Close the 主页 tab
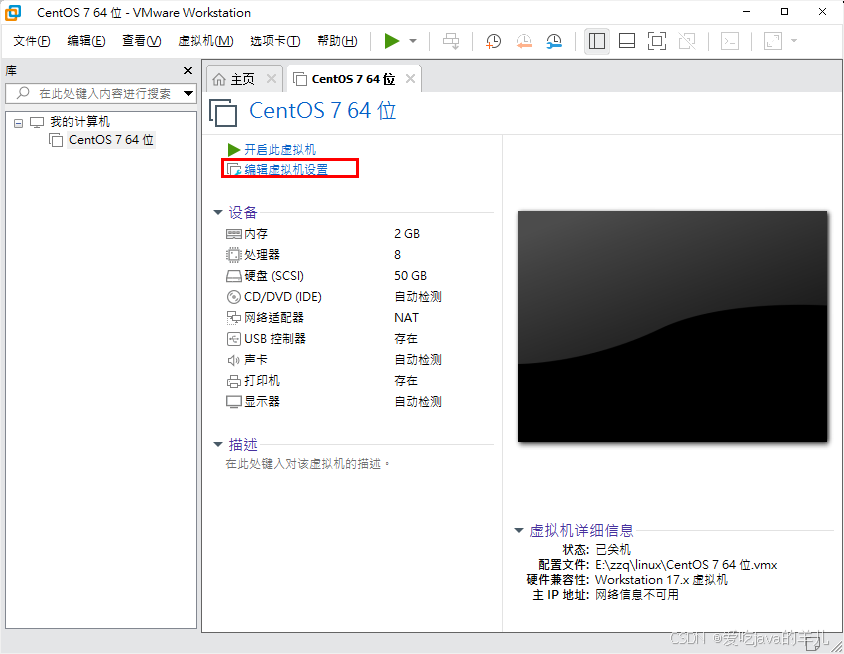 [x=271, y=79]
